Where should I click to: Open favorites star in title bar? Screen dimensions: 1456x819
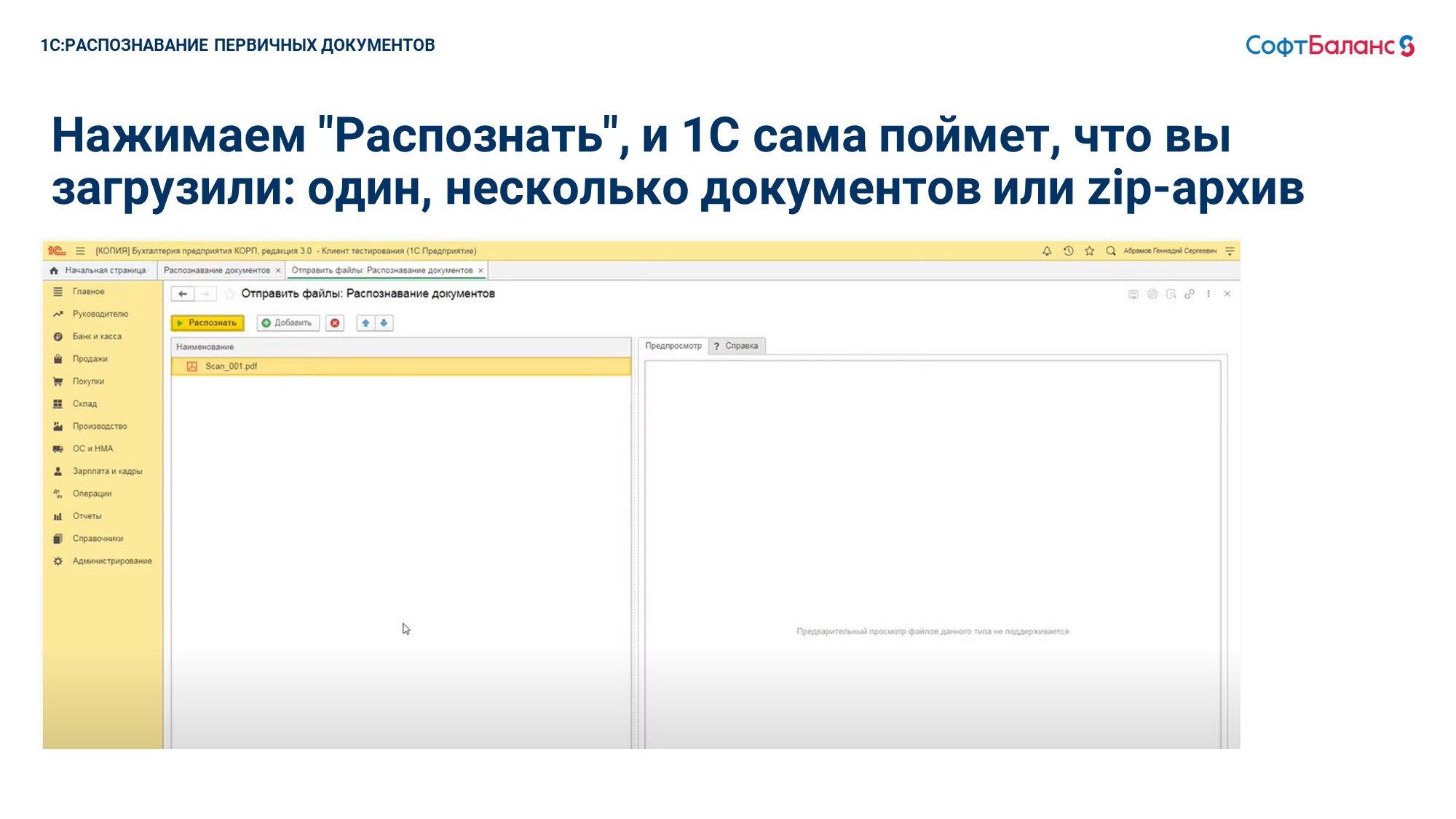pyautogui.click(x=1089, y=250)
